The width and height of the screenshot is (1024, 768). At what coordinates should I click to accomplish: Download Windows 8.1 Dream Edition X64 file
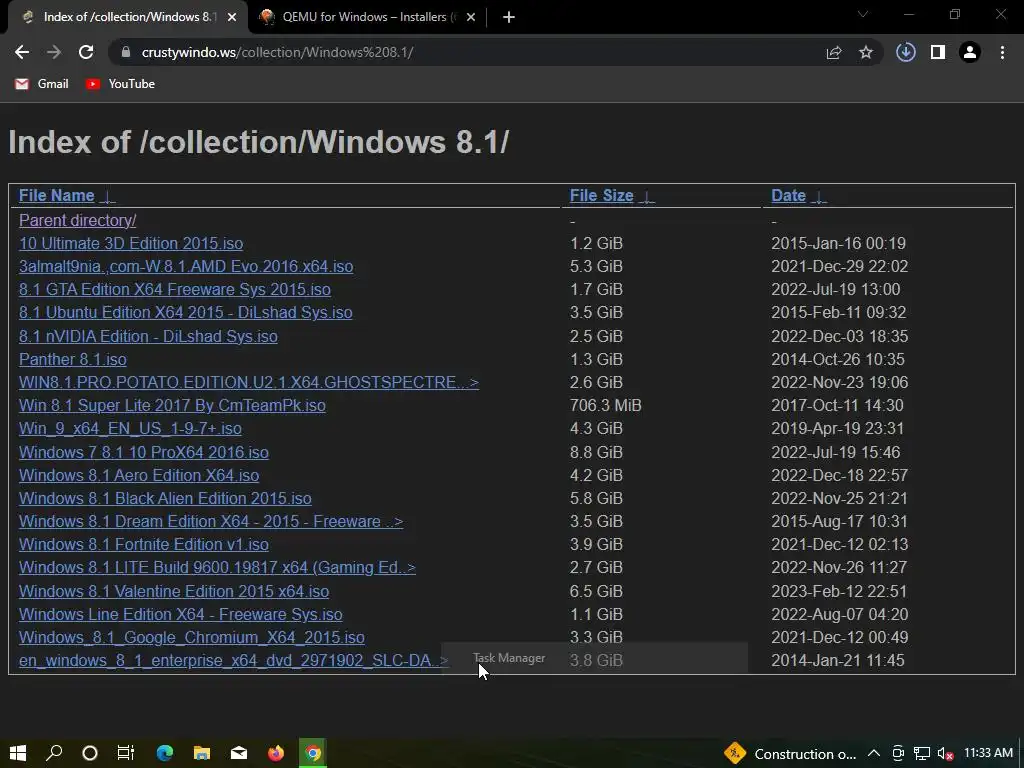point(211,521)
